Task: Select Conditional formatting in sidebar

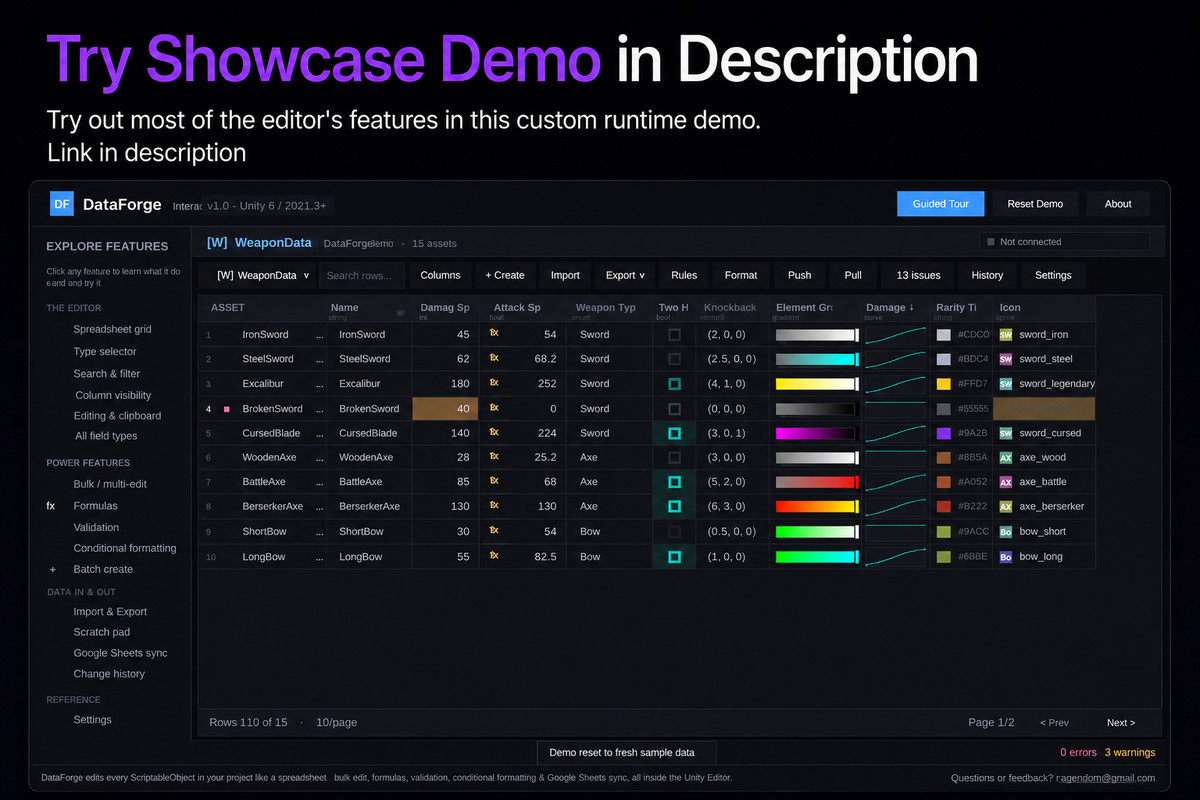Action: click(x=125, y=548)
